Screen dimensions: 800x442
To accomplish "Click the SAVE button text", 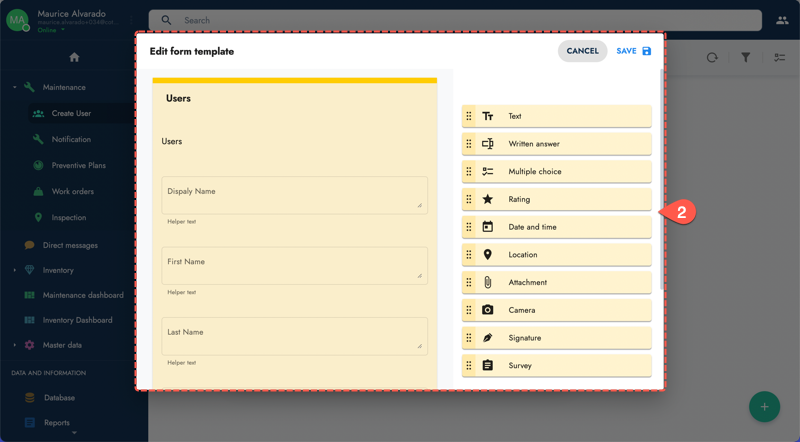I will pyautogui.click(x=626, y=51).
